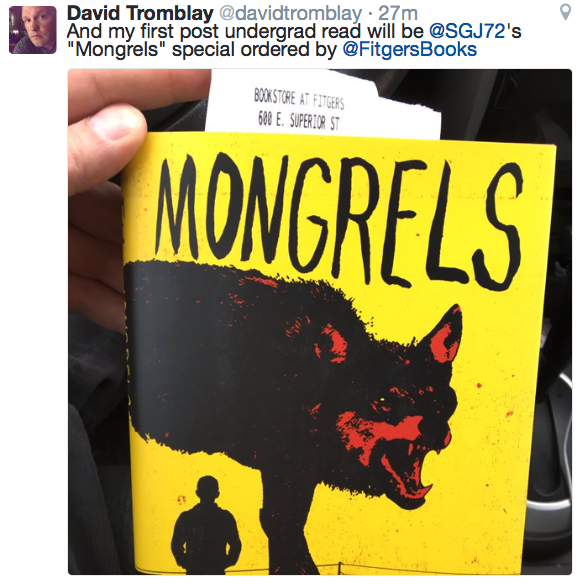
Task: Click the Bookstore at Fitgers receipt header
Action: pos(299,98)
